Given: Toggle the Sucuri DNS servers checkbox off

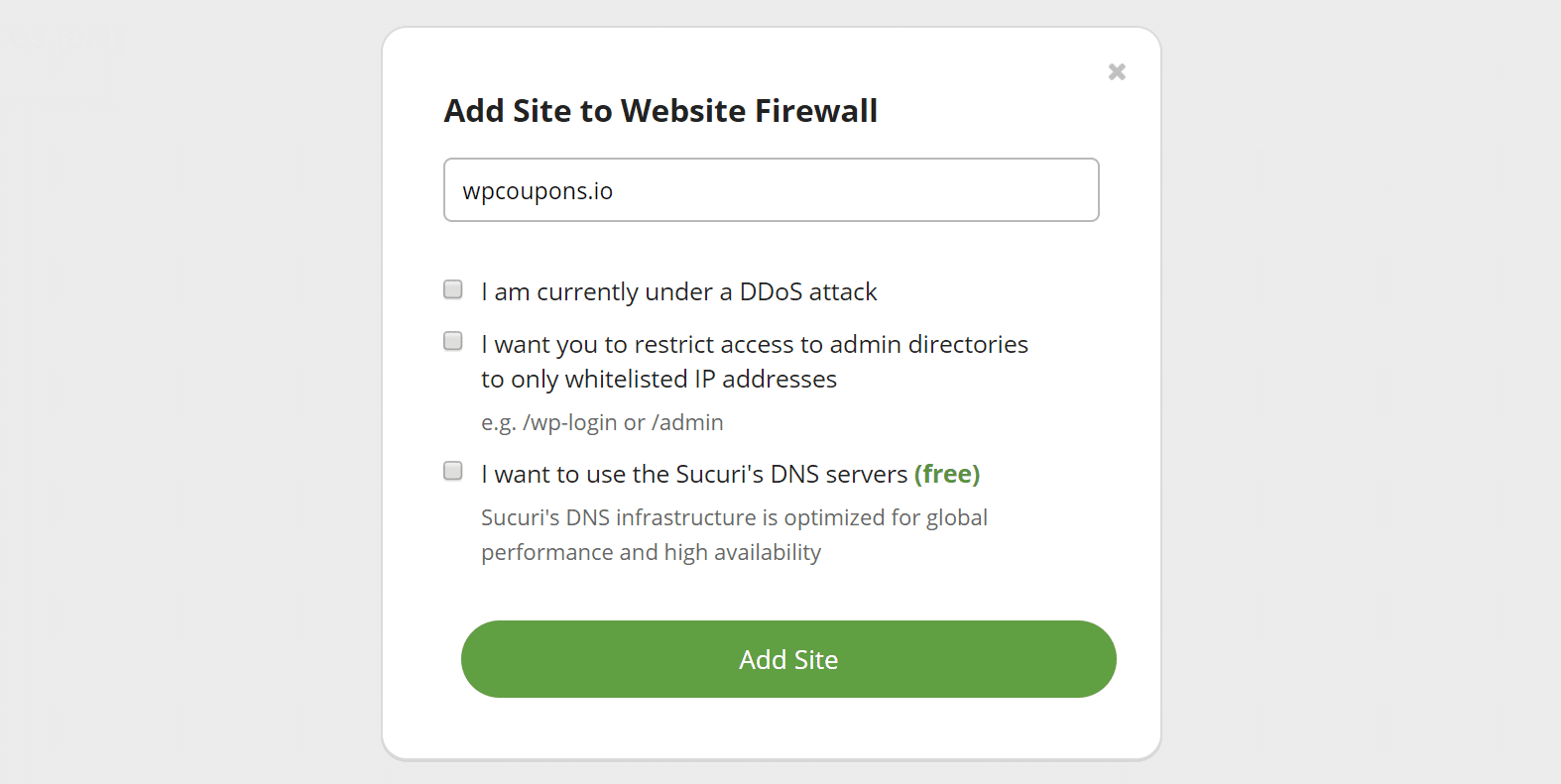Looking at the screenshot, I should (452, 470).
